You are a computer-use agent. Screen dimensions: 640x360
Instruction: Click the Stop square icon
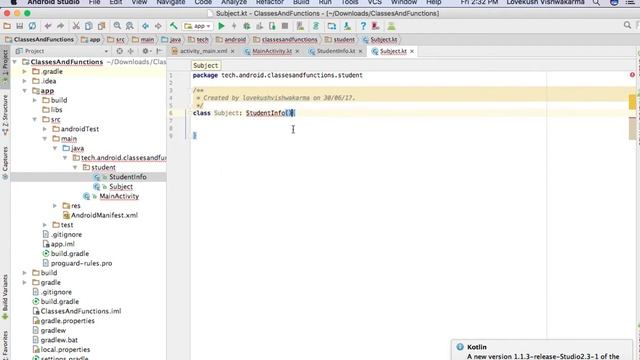(285, 26)
